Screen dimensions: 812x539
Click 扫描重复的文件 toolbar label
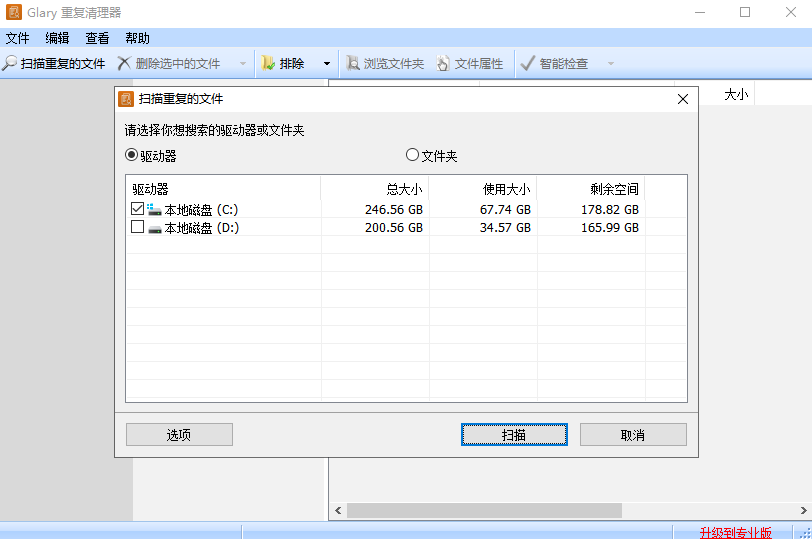[63, 64]
